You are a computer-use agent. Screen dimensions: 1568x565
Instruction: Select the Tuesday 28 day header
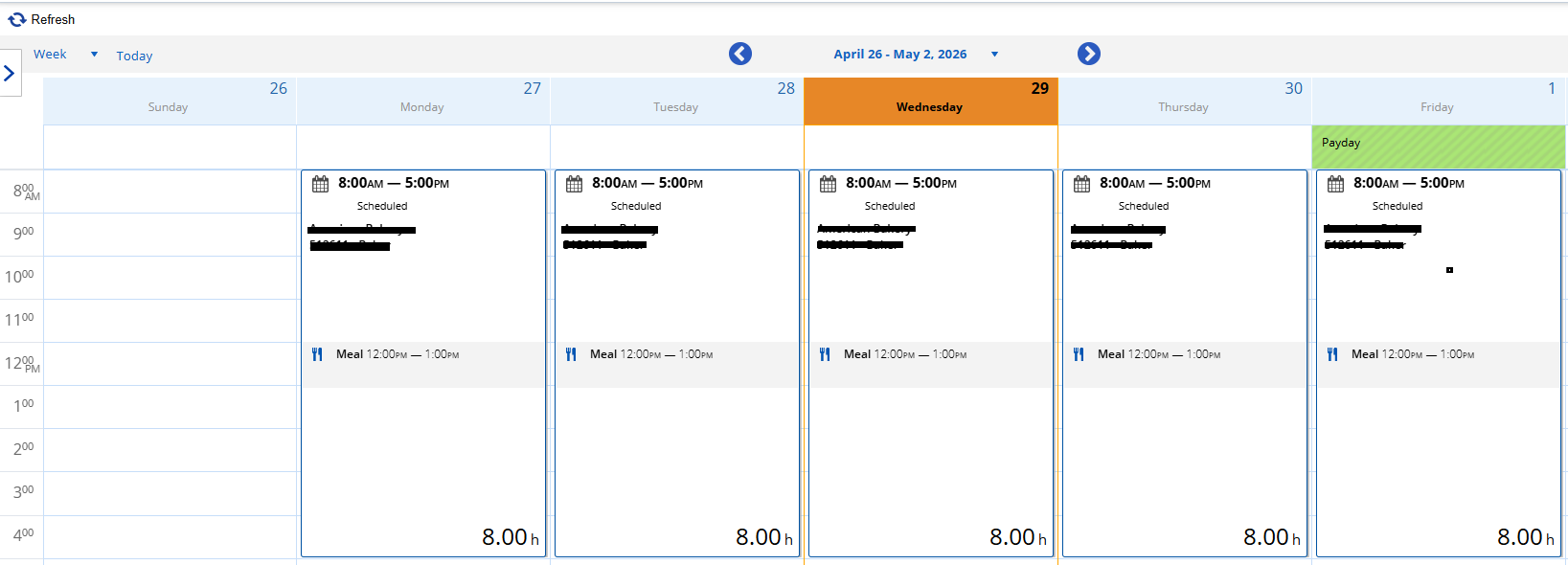click(677, 101)
